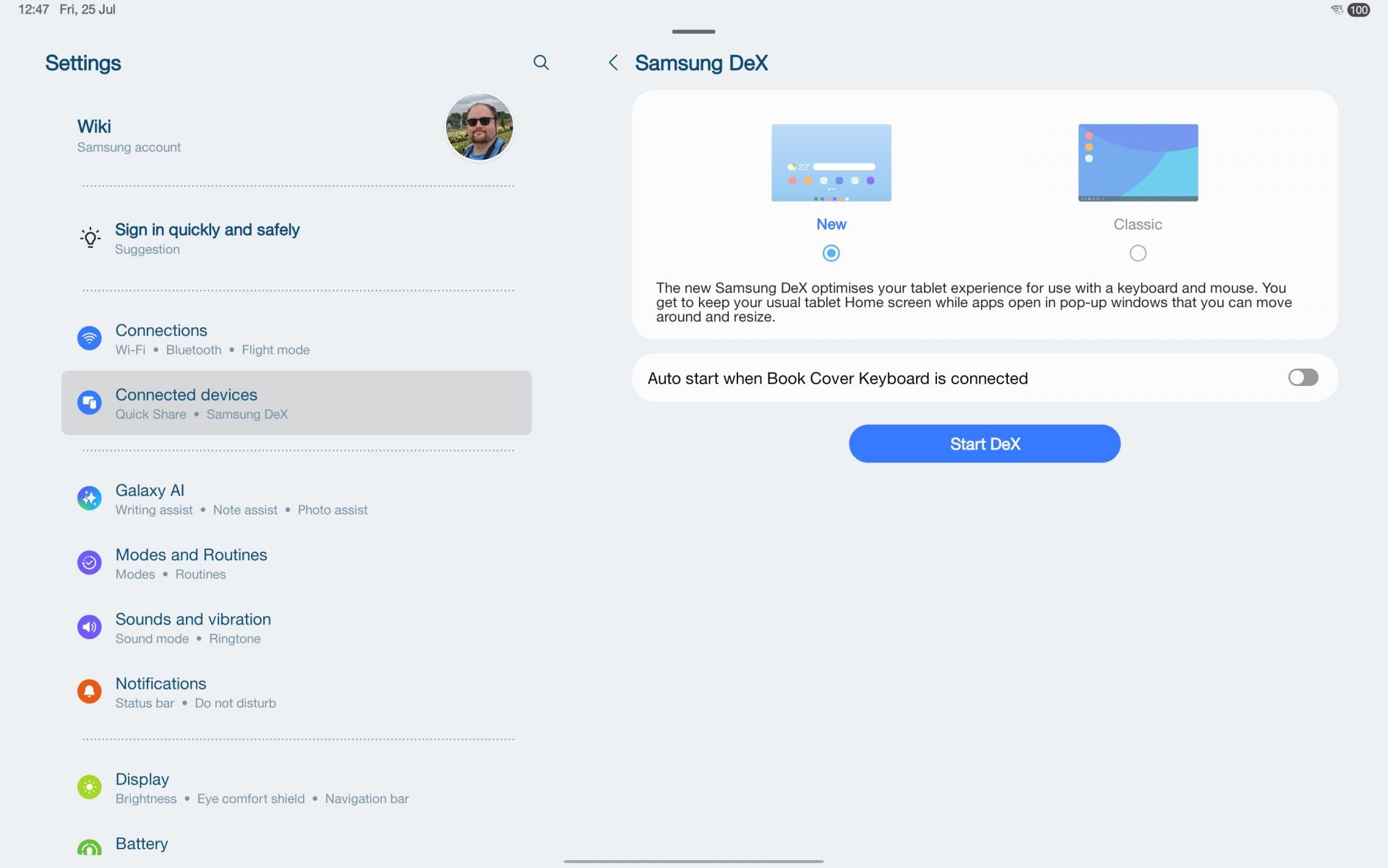Select the Classic DeX layout radio button
The image size is (1388, 868).
coord(1138,253)
